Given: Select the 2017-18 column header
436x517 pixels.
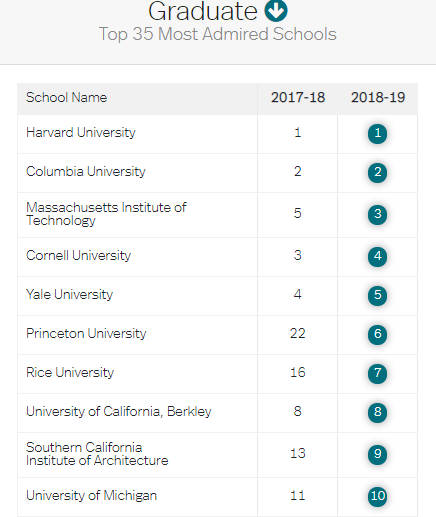Looking at the screenshot, I should point(298,98).
